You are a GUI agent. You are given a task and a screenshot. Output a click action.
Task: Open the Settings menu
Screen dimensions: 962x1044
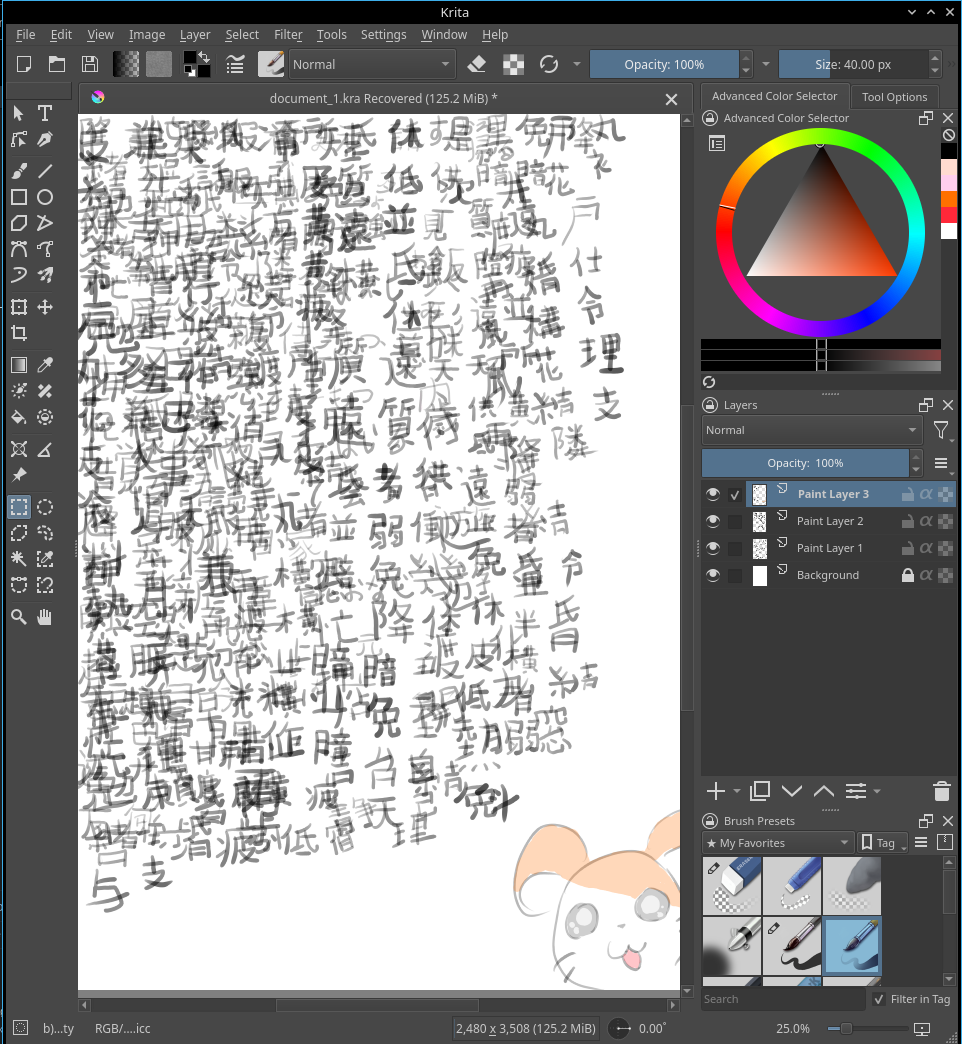pos(383,35)
